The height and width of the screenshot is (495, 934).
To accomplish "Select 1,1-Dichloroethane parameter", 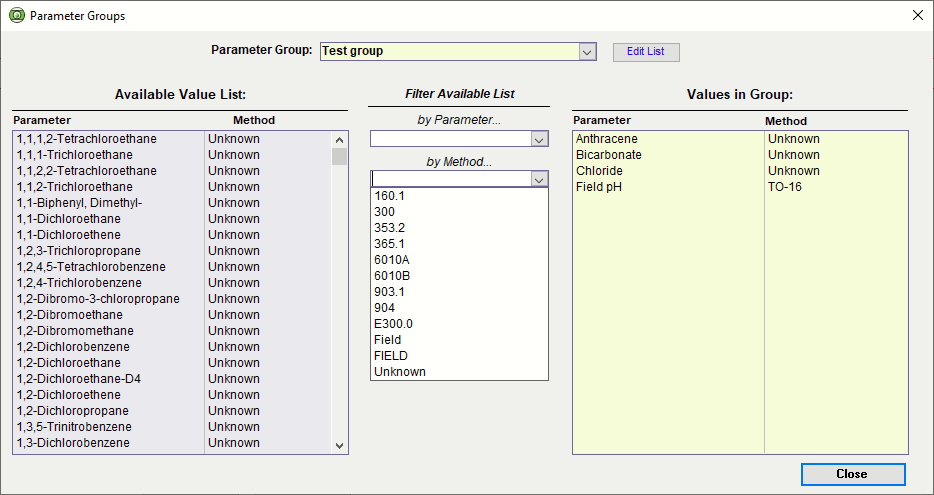I will [172, 219].
